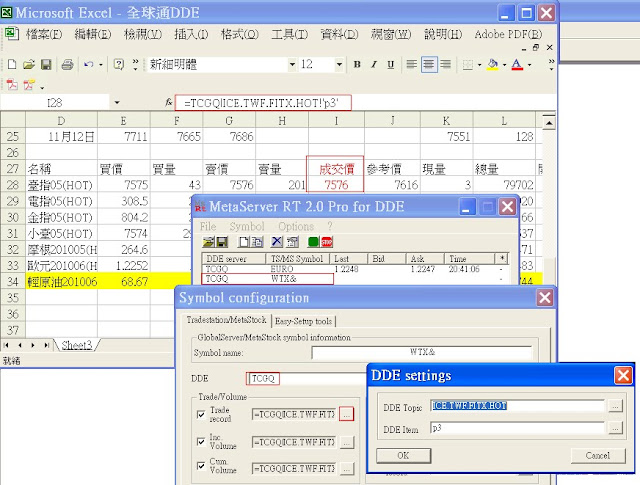Screen dimensions: 640x485
Task: Toggle Bold formatting in Excel
Action: point(357,65)
